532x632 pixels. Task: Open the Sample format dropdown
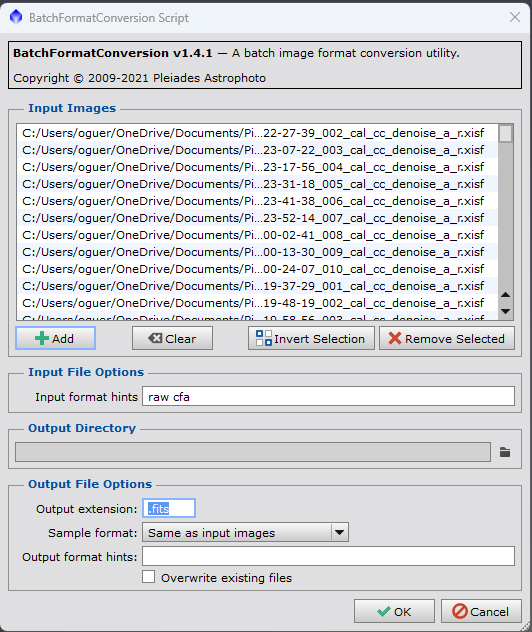pos(245,532)
